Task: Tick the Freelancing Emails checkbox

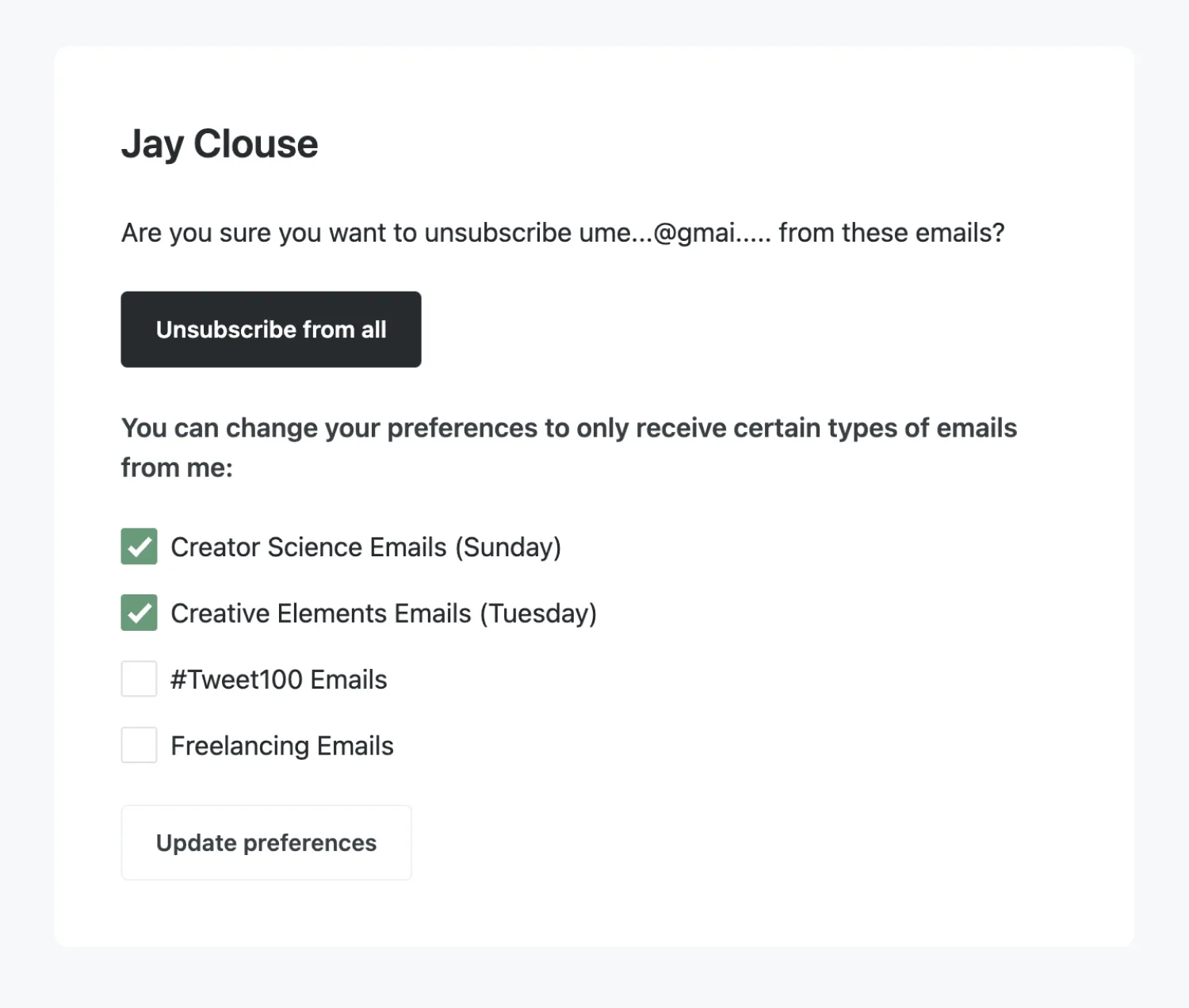Action: [139, 746]
